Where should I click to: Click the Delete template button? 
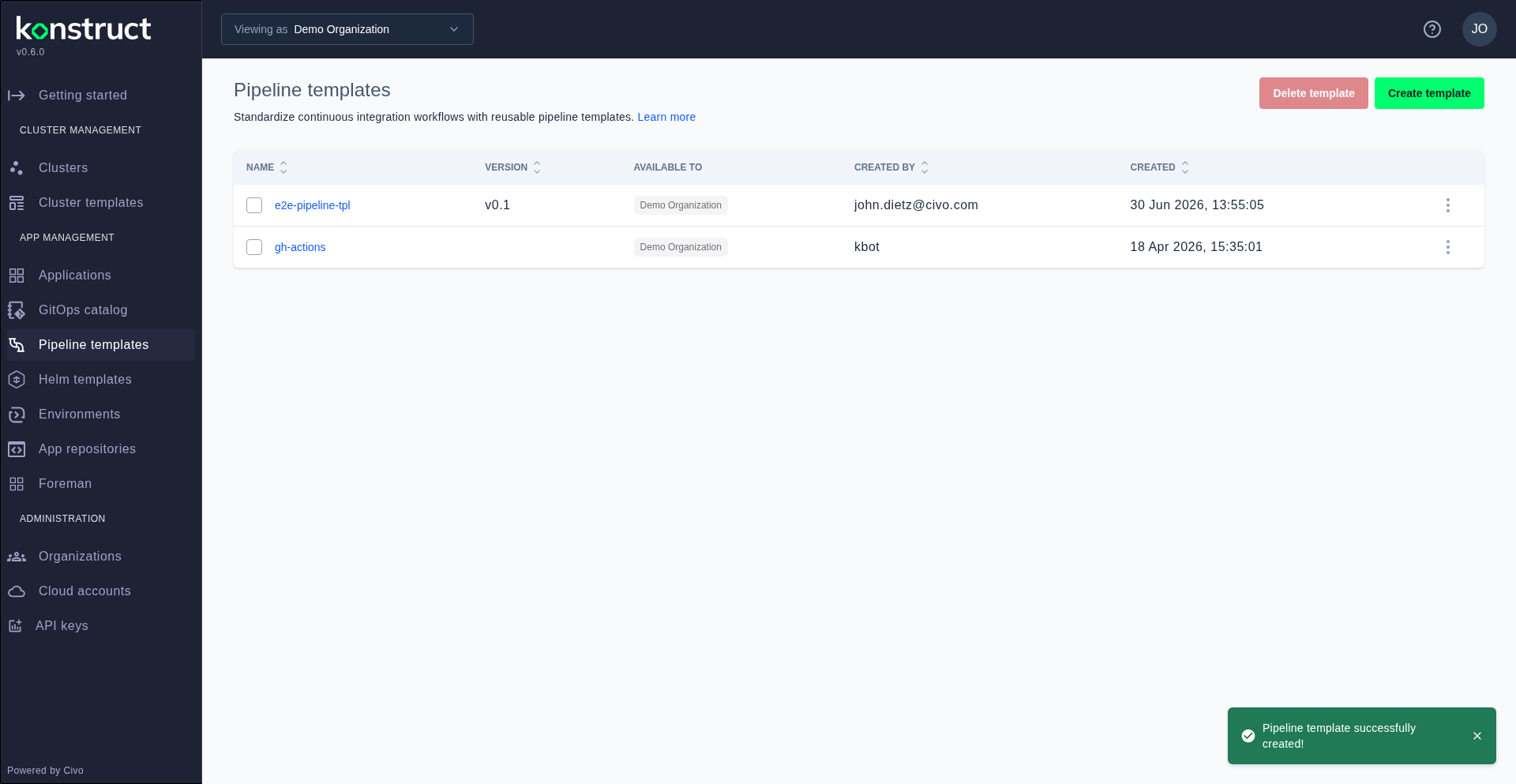tap(1314, 93)
